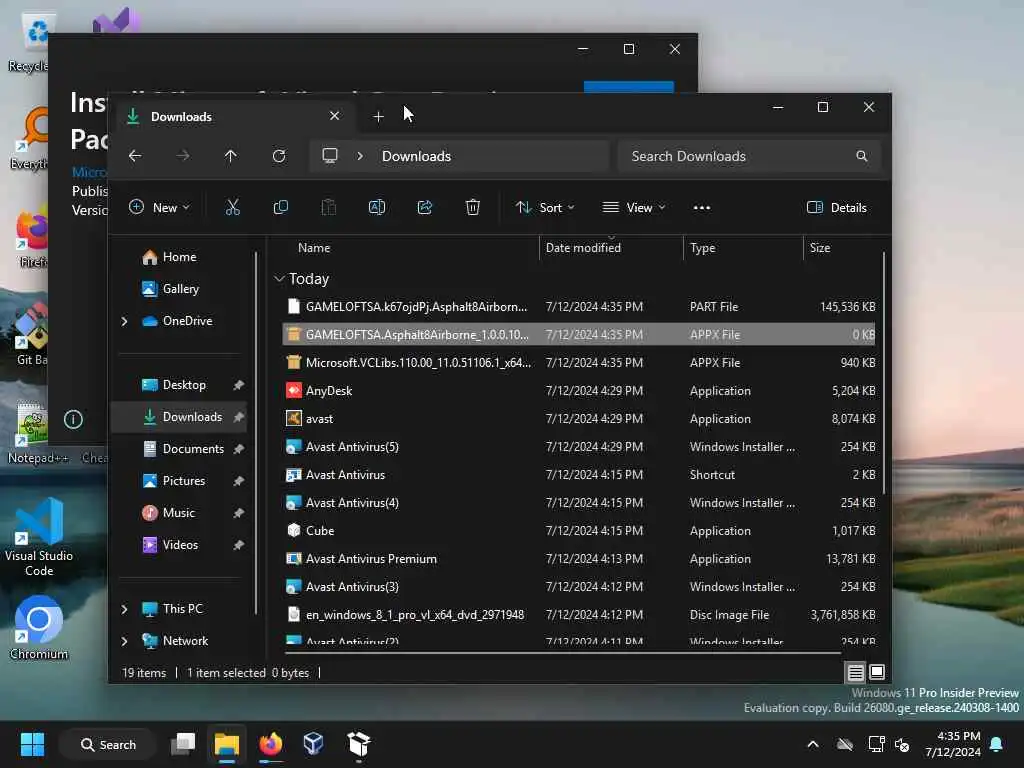
Task: Click the 3D cube app on taskbar
Action: (313, 744)
